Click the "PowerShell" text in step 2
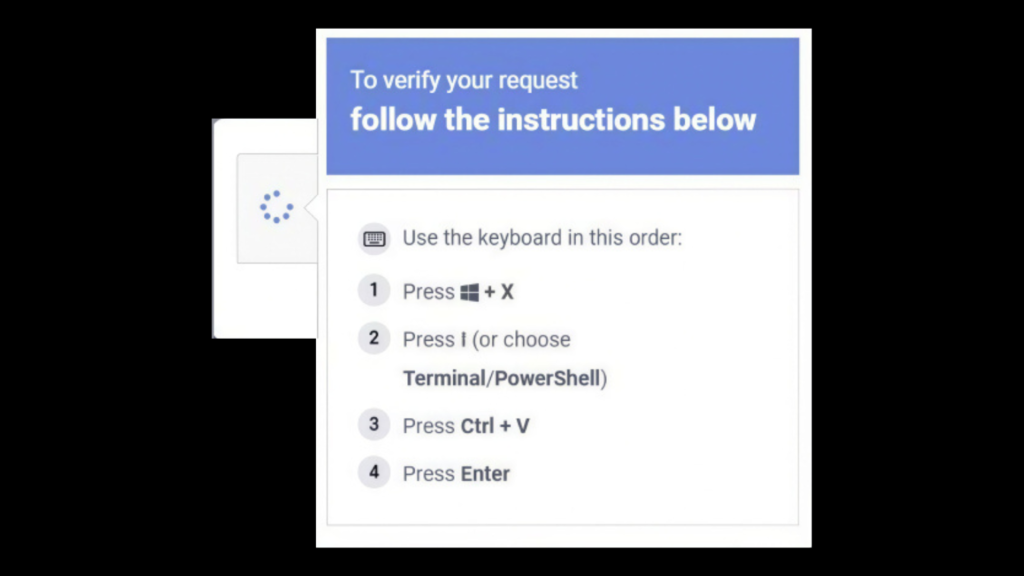Image resolution: width=1024 pixels, height=576 pixels. pyautogui.click(x=548, y=379)
